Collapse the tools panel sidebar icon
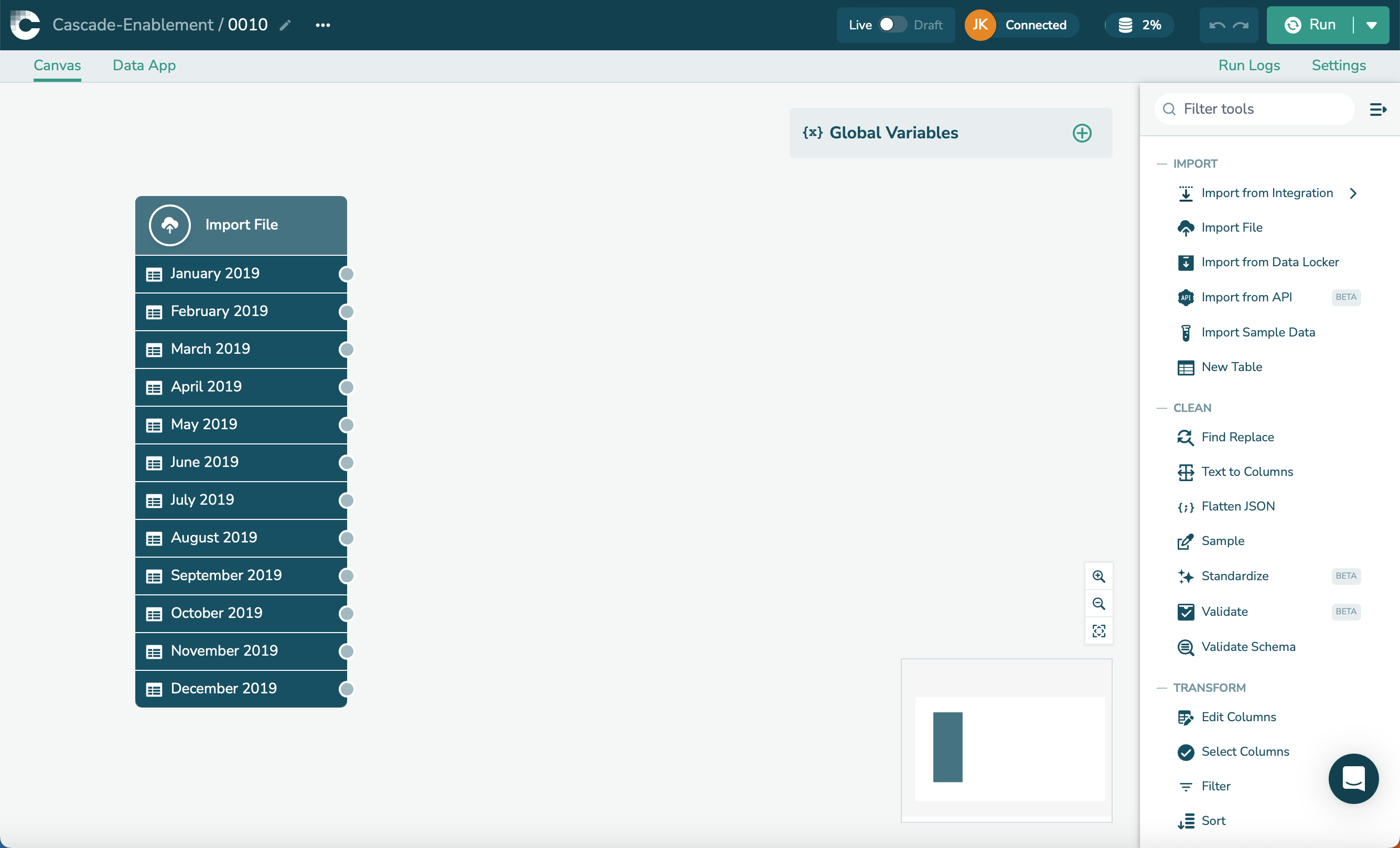 click(x=1377, y=109)
